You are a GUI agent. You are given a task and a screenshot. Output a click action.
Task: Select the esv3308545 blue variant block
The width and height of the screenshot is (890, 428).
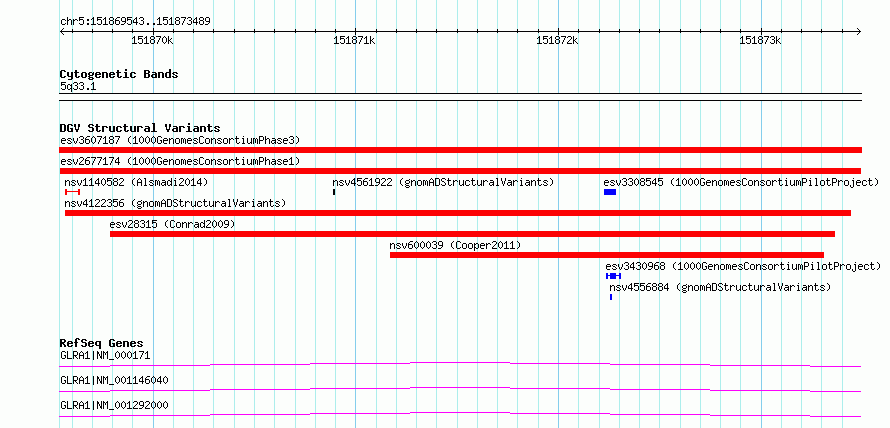[610, 192]
